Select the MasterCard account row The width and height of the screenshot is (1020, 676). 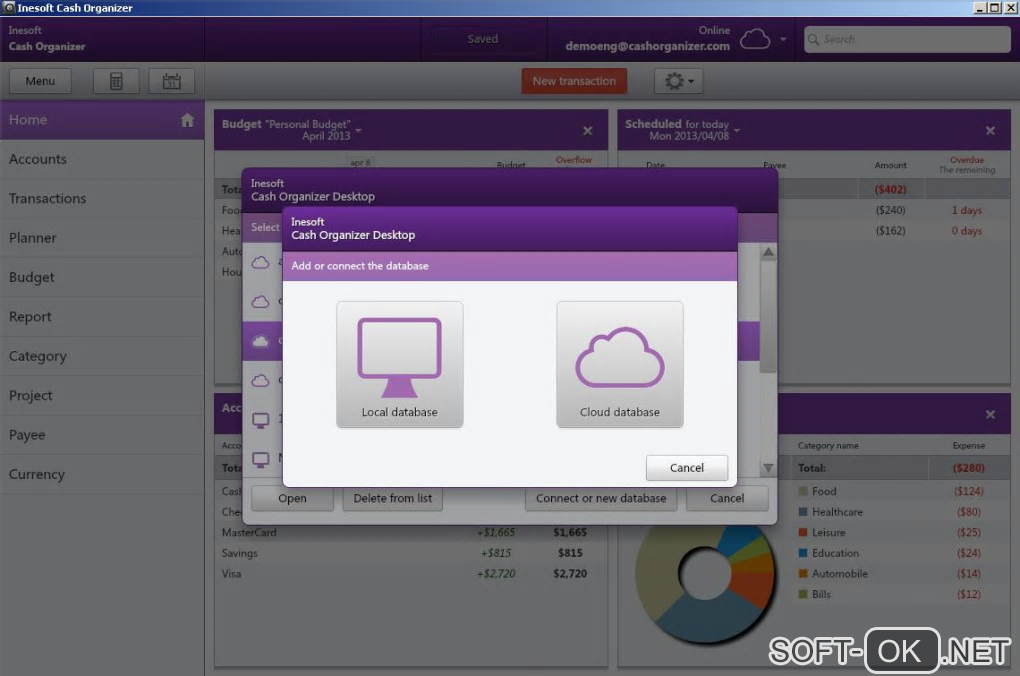click(410, 532)
